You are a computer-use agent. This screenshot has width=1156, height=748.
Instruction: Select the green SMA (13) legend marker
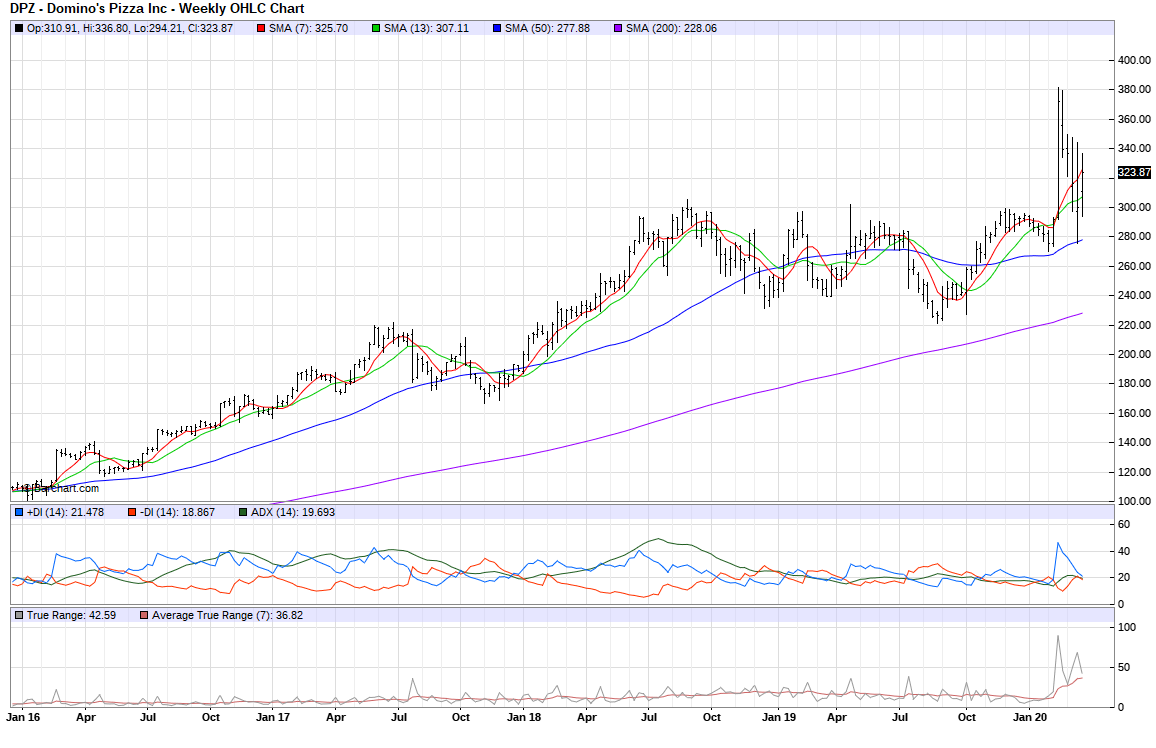point(376,28)
